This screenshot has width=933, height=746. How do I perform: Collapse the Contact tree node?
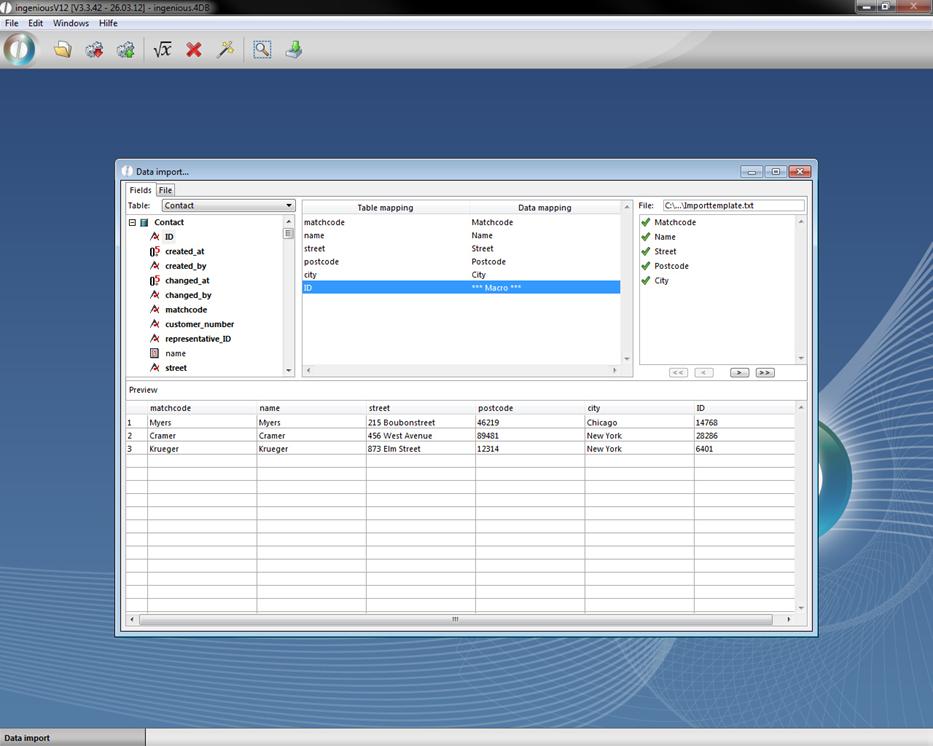pyautogui.click(x=132, y=223)
